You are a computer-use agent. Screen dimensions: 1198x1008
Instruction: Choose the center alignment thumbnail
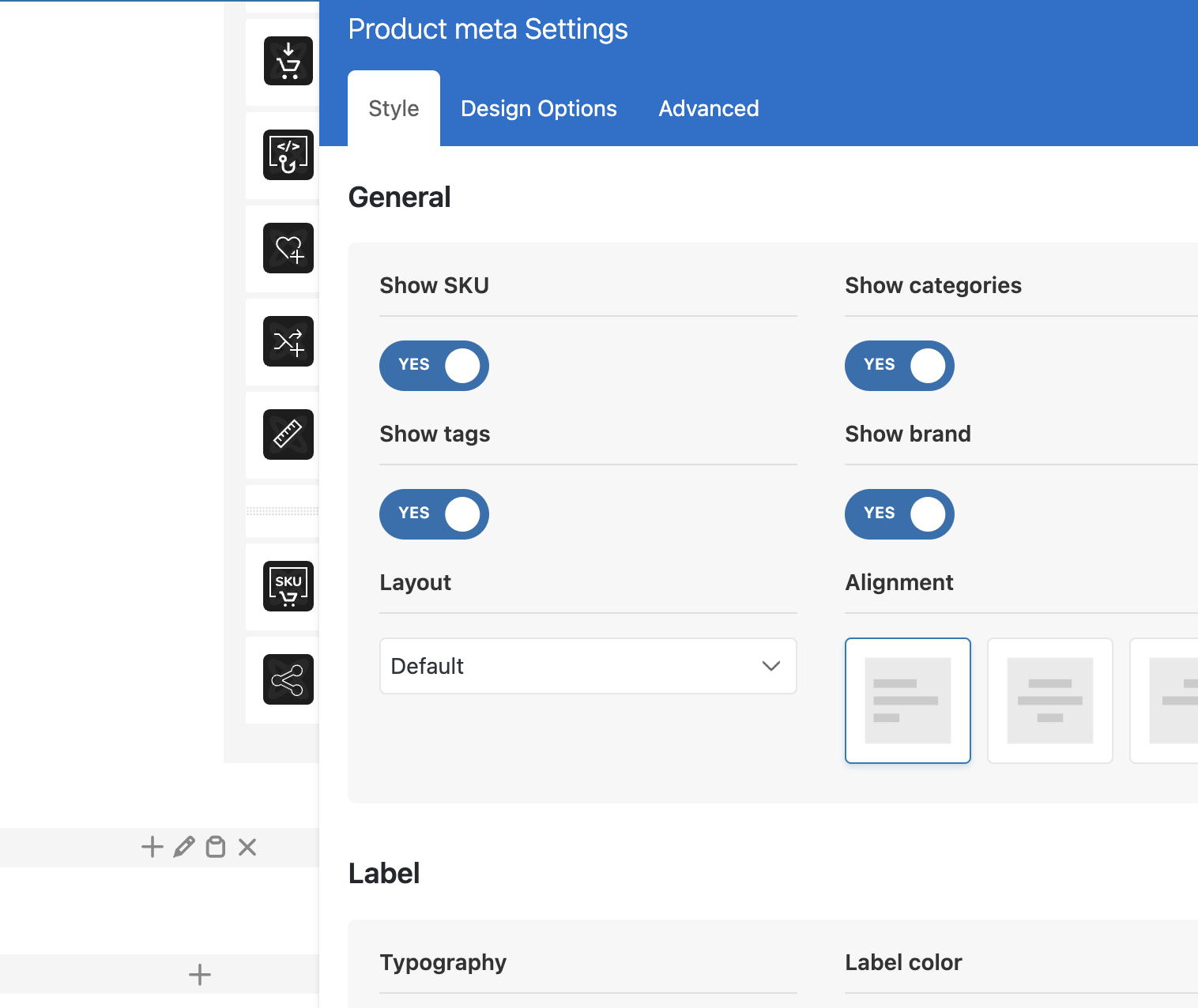point(1050,701)
